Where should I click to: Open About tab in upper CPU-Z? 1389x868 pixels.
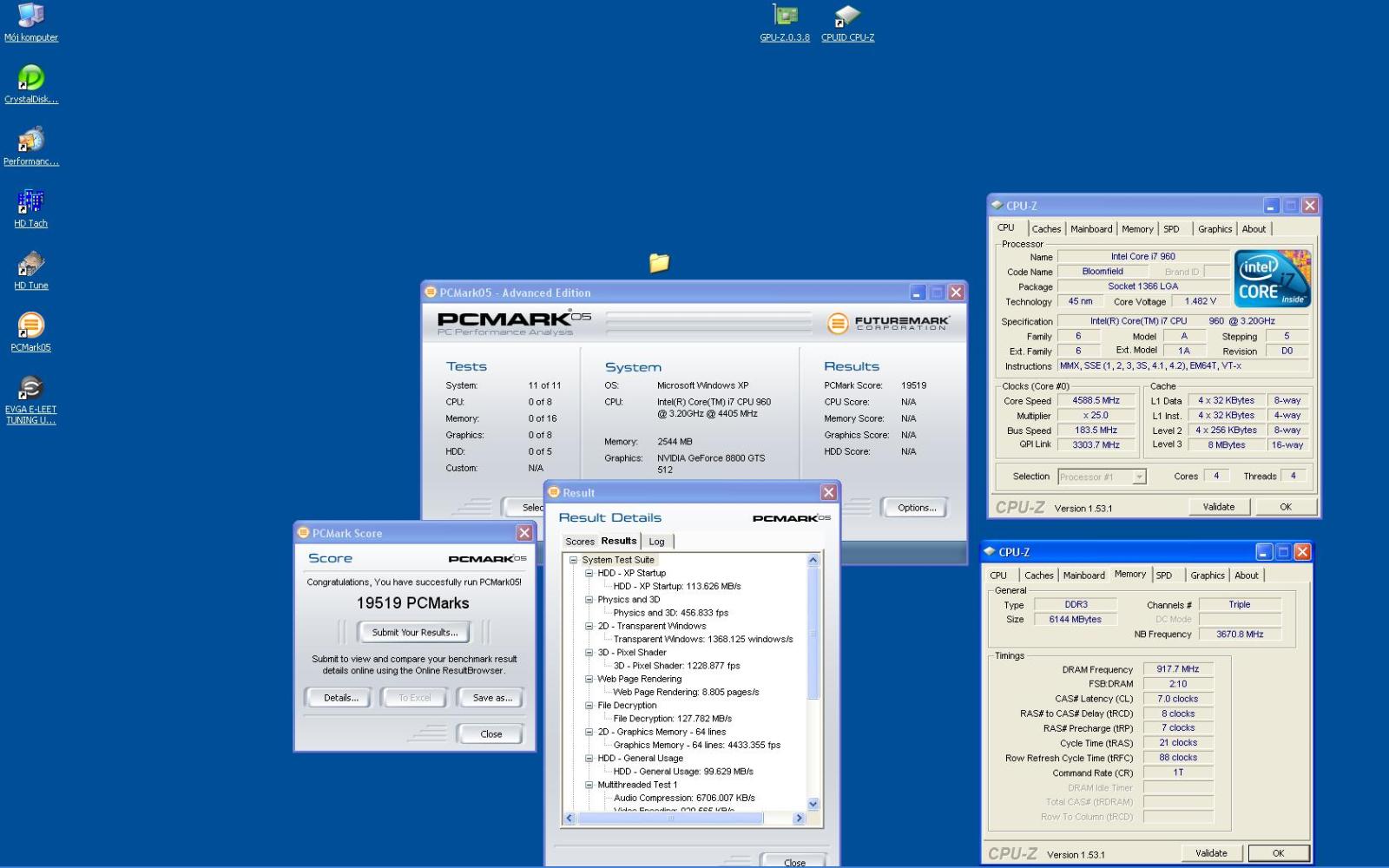(1254, 229)
